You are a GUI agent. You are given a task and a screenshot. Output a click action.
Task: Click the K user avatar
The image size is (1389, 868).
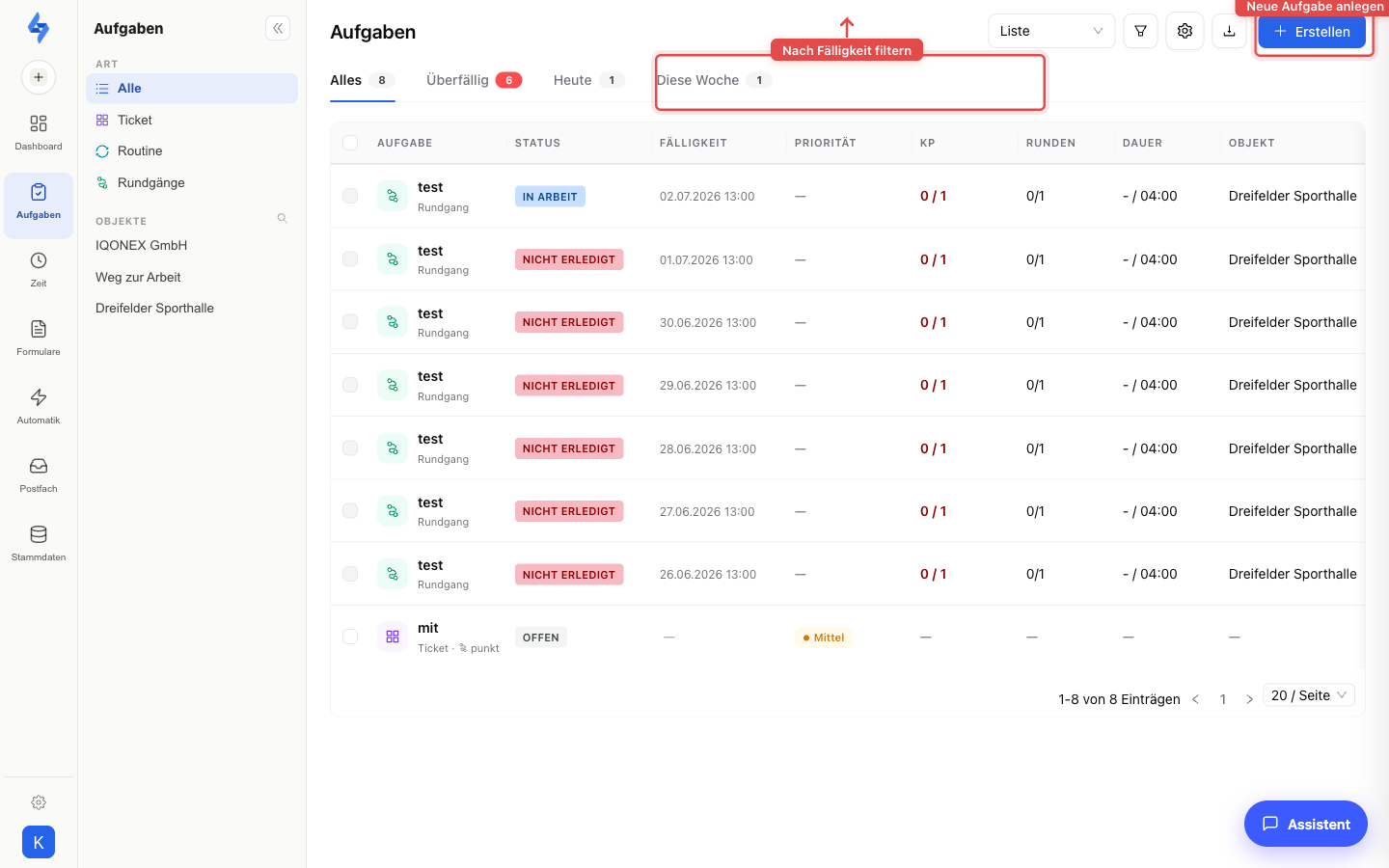pyautogui.click(x=39, y=842)
